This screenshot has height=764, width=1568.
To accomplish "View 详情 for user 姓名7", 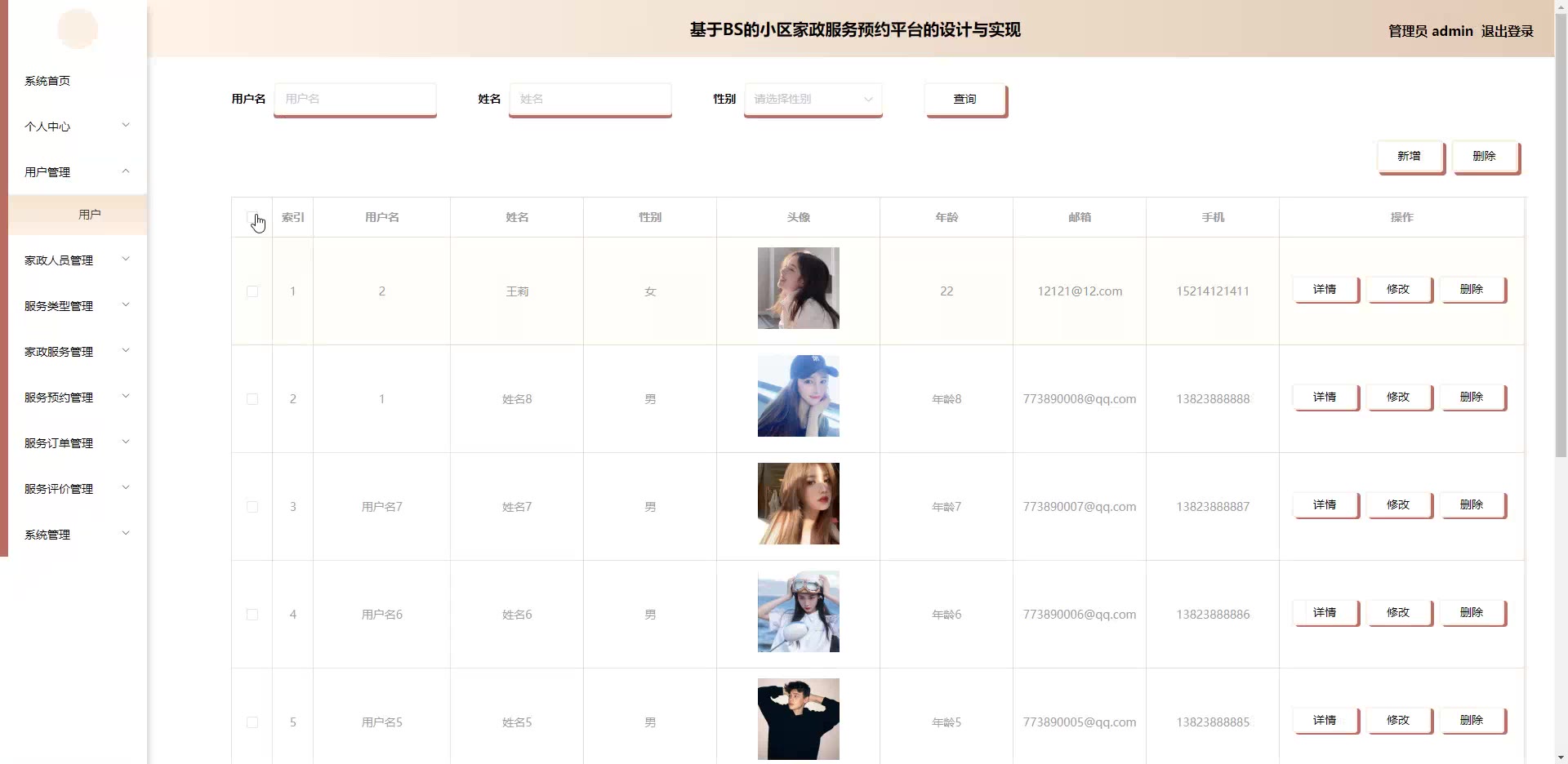I will click(x=1325, y=505).
